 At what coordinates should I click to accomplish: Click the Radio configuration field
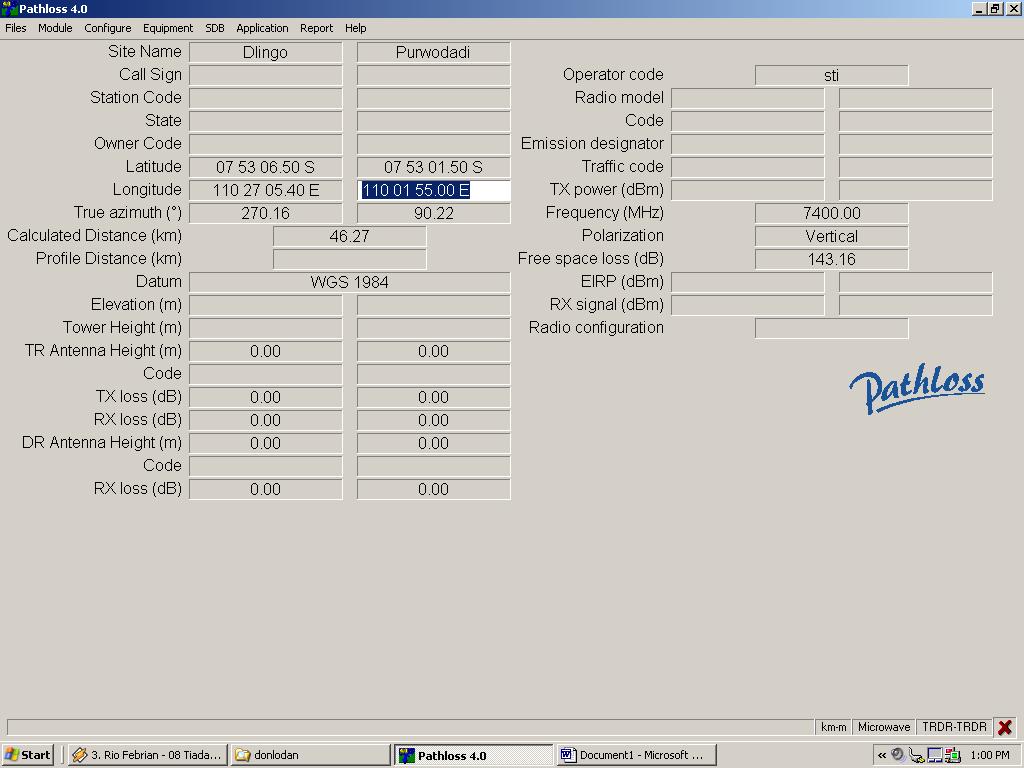click(831, 328)
